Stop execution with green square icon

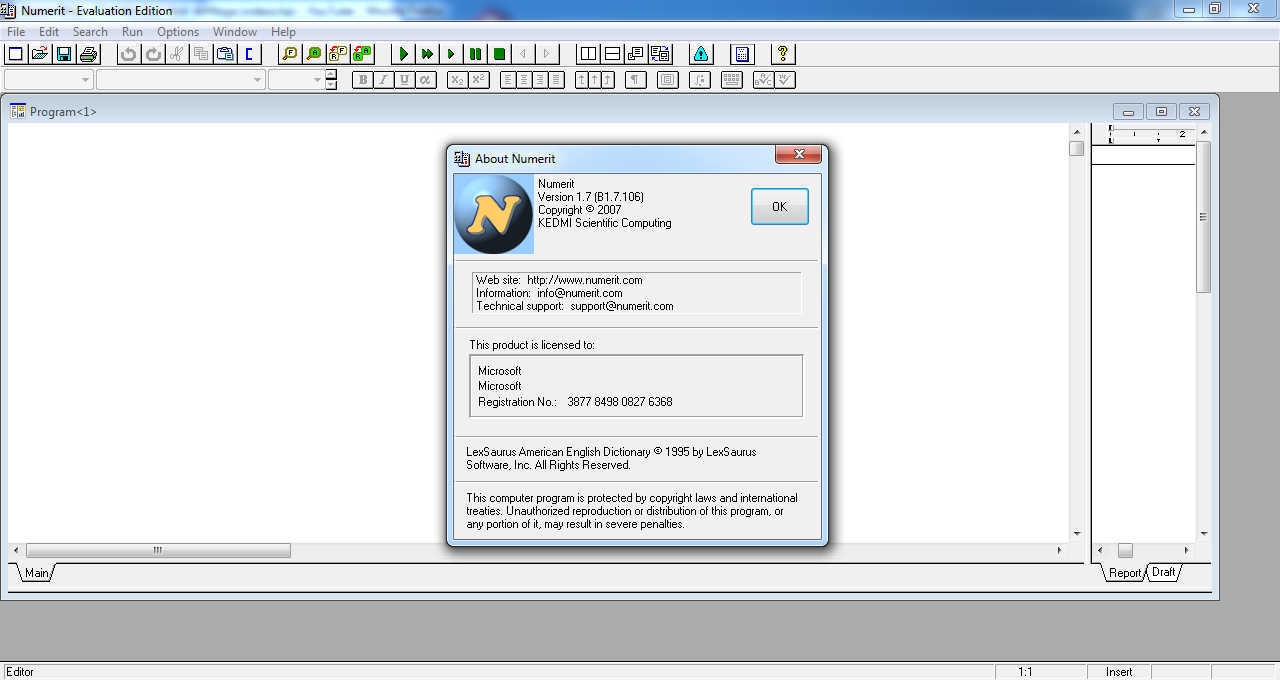click(499, 54)
